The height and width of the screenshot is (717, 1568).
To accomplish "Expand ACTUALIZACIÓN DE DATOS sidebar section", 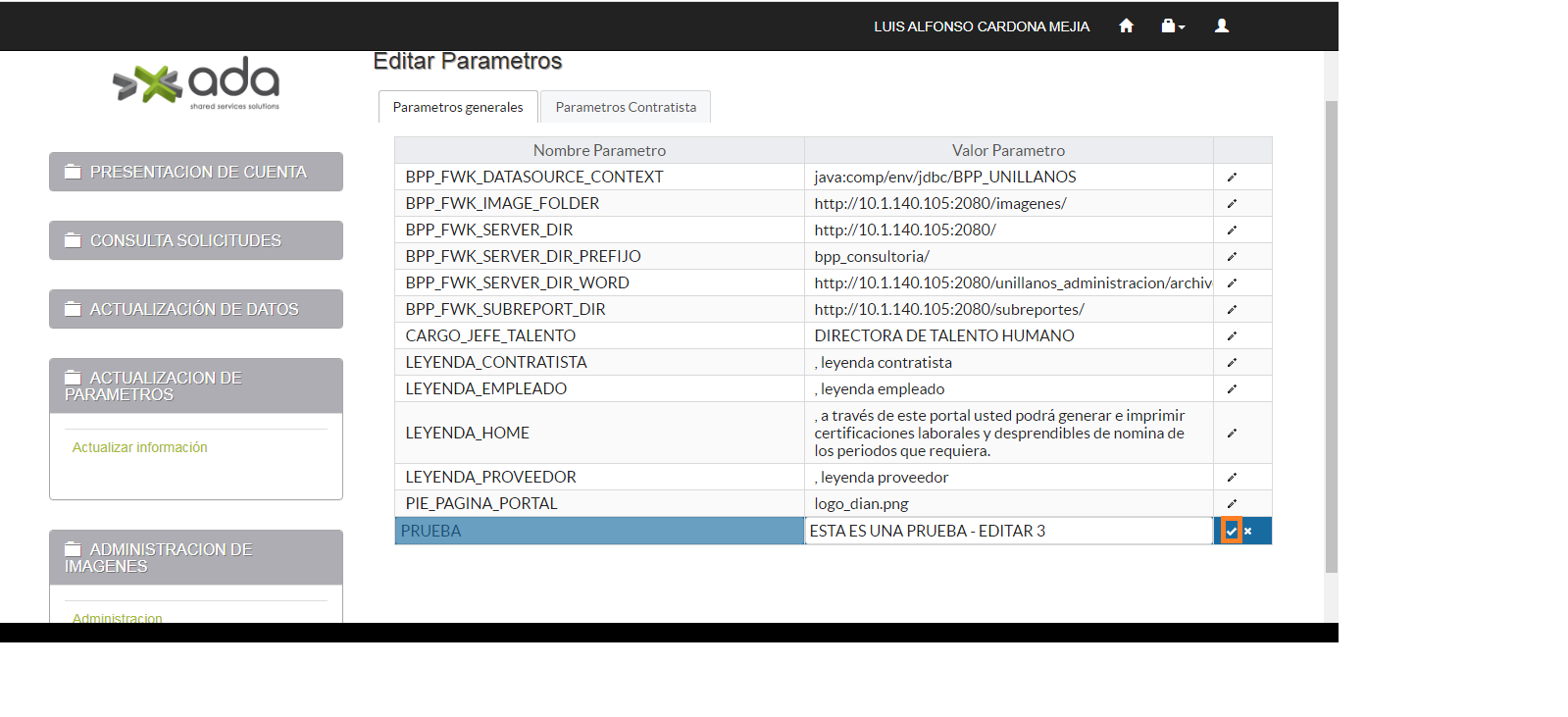I will pyautogui.click(x=196, y=309).
